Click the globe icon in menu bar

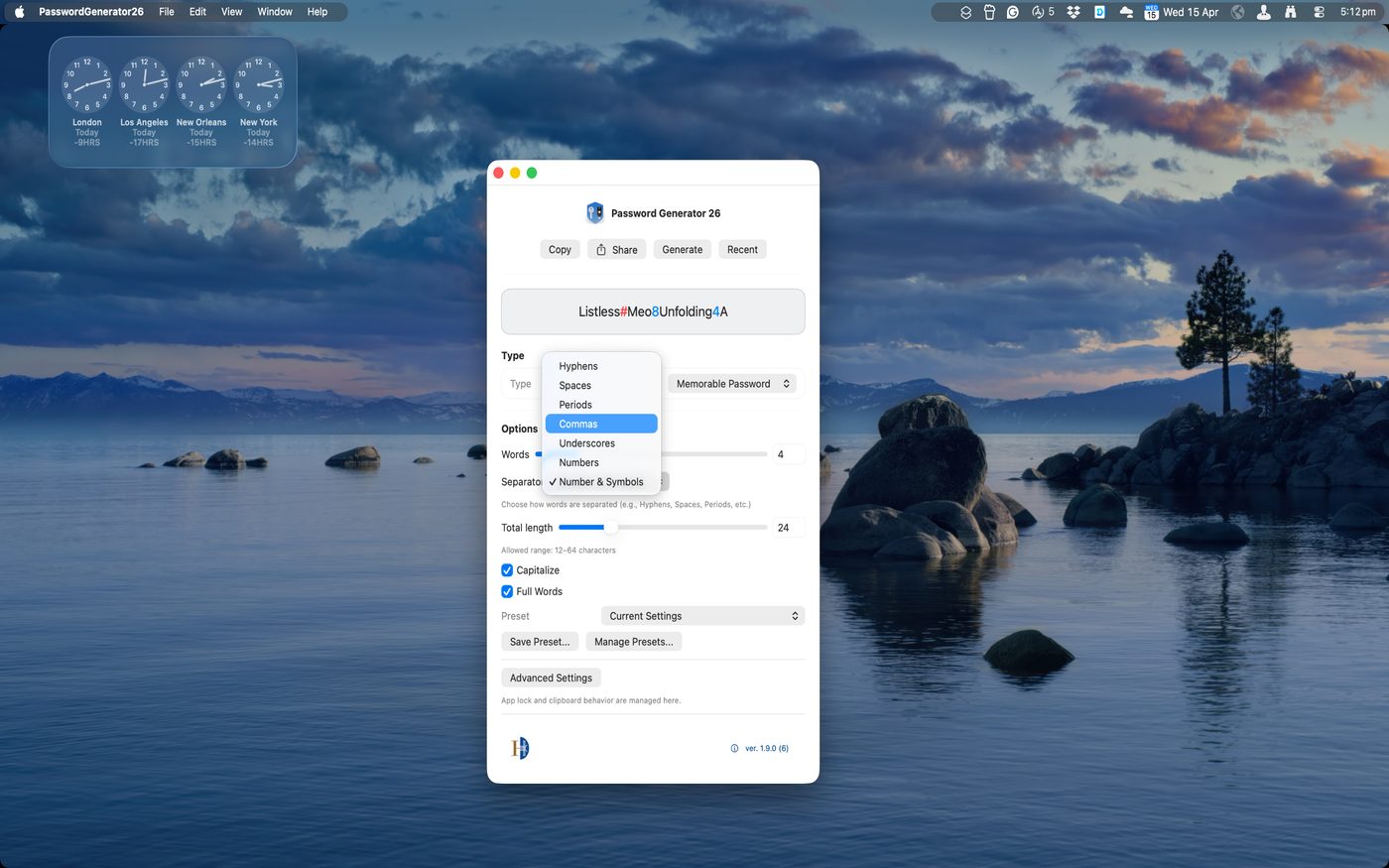1238,12
